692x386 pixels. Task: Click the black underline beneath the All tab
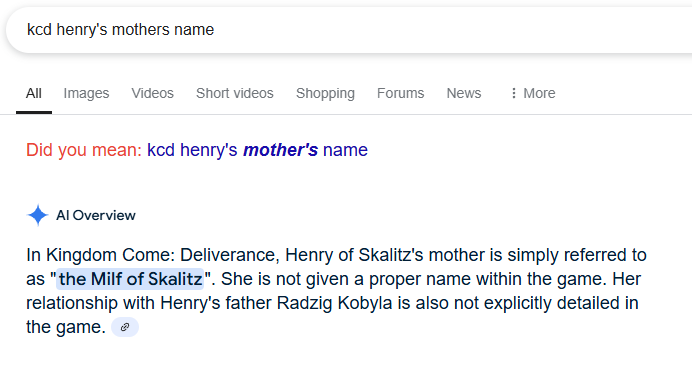coord(34,112)
